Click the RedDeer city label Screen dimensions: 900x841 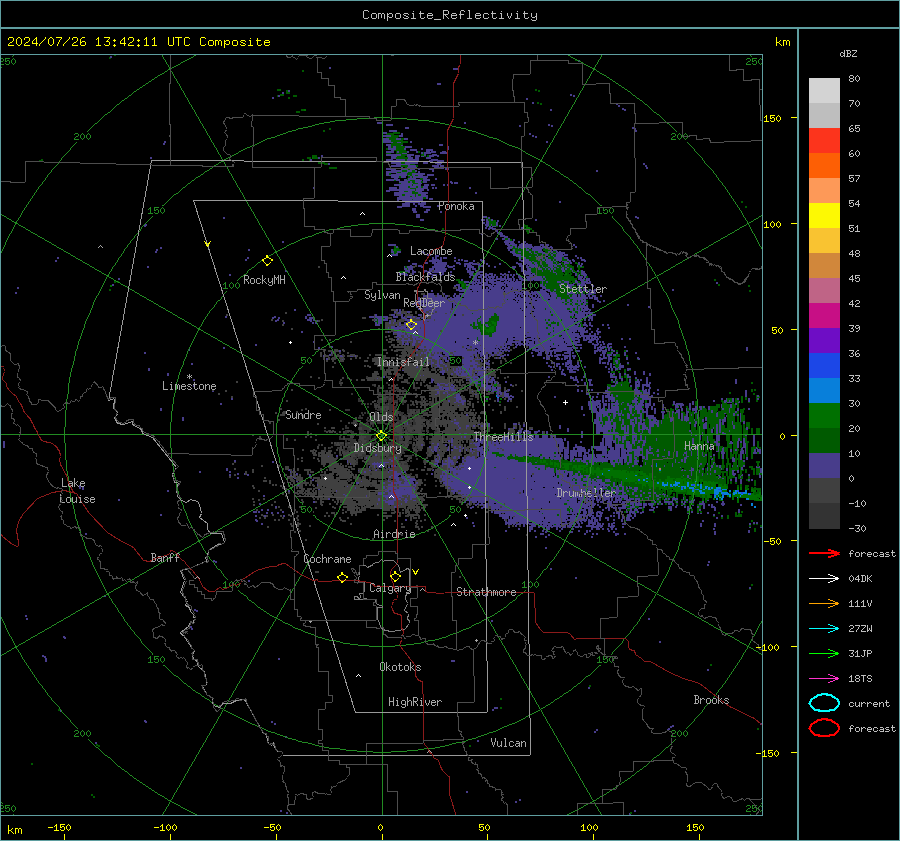pyautogui.click(x=424, y=303)
